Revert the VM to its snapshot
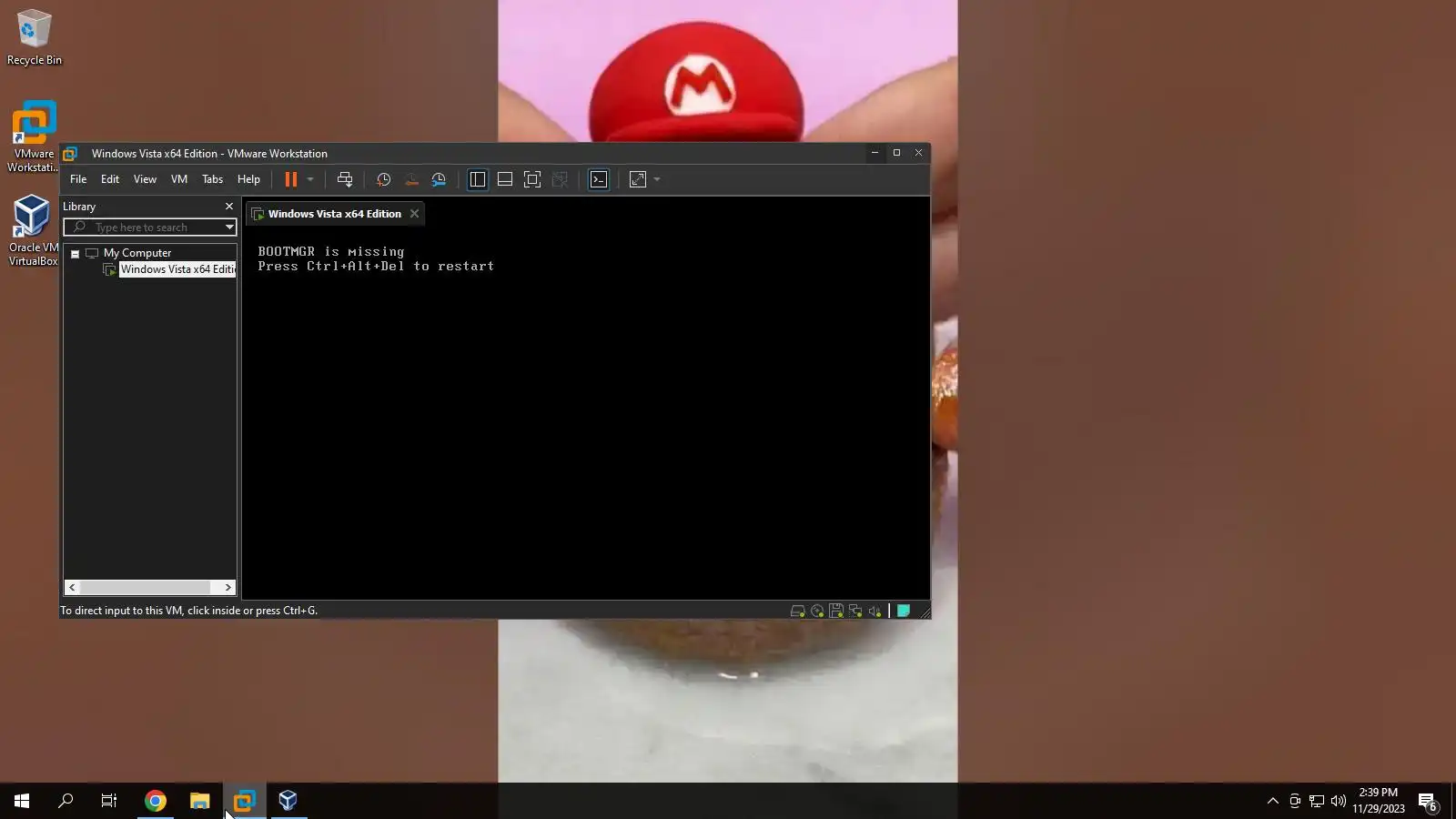 [x=411, y=179]
